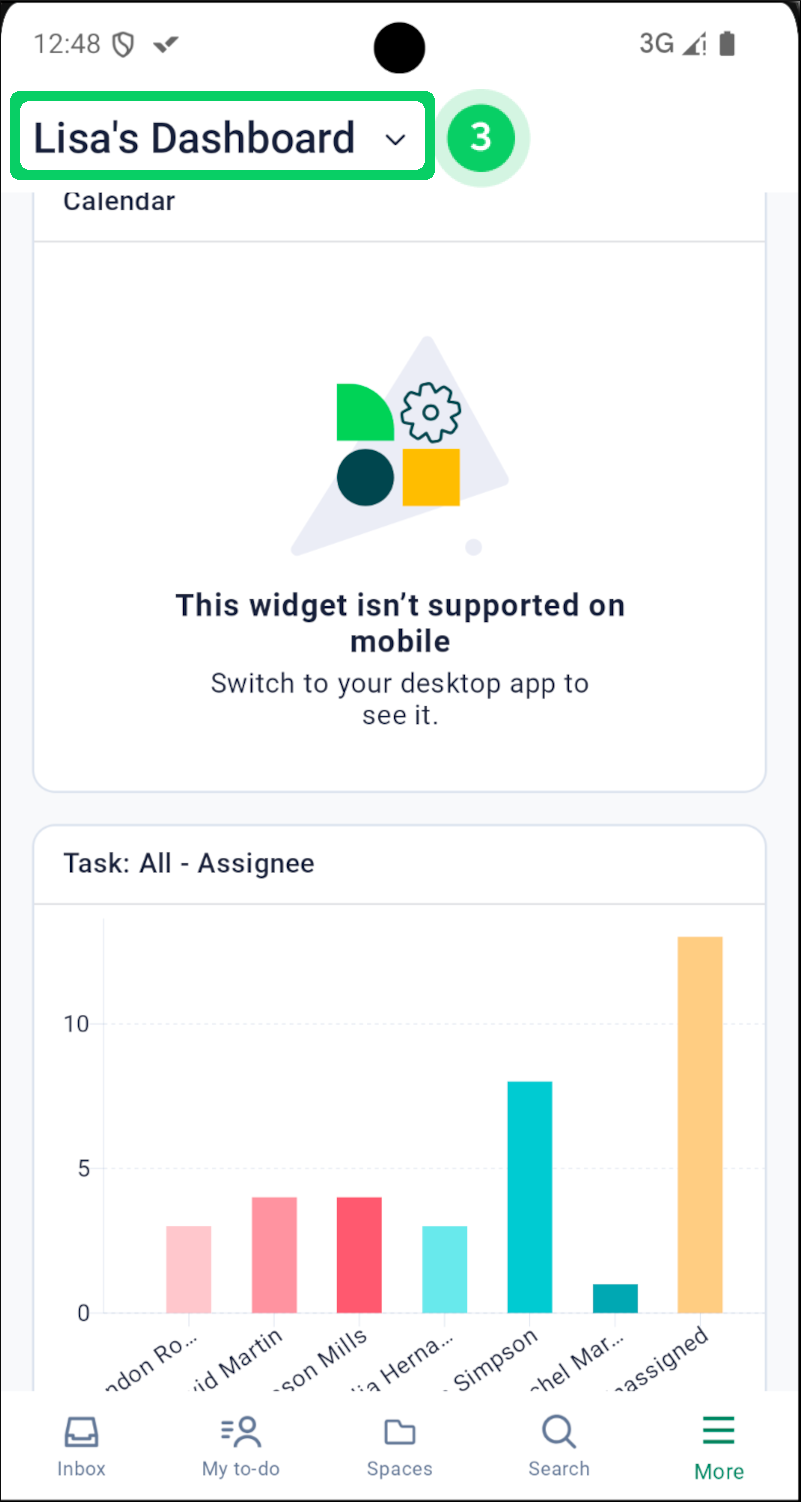This screenshot has width=801, height=1502.
Task: Open the Spaces folder icon
Action: pyautogui.click(x=399, y=1444)
